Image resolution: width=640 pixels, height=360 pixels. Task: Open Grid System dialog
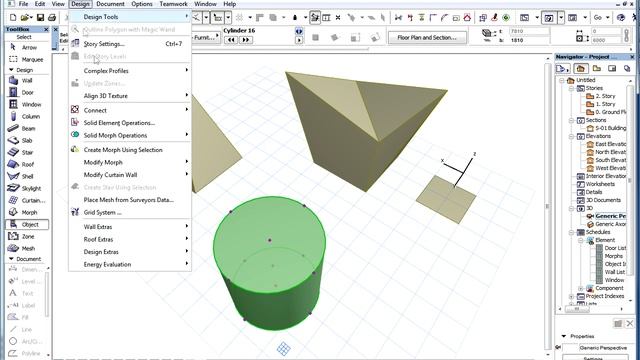(130, 212)
